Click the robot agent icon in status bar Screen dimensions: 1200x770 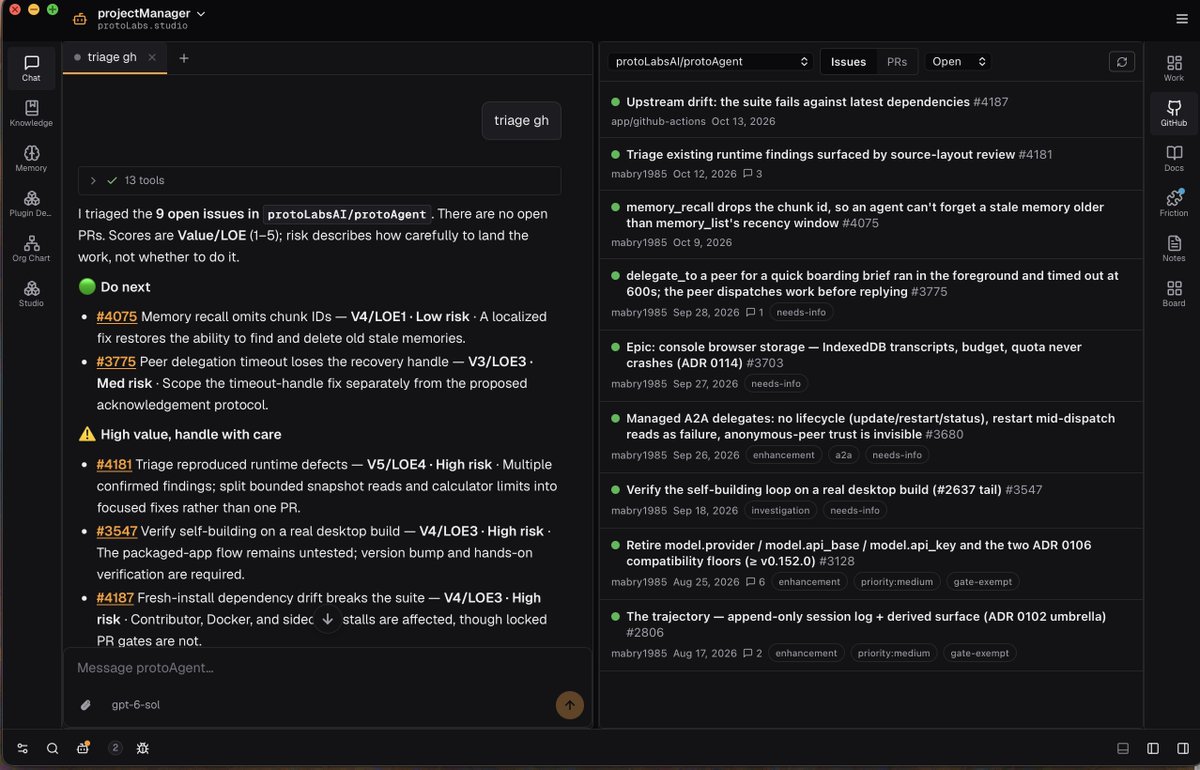tap(83, 748)
